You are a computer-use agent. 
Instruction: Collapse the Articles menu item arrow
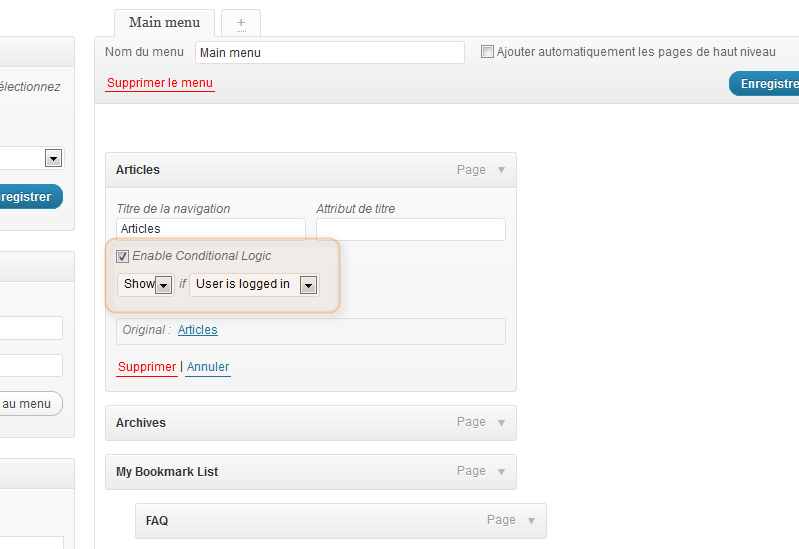(501, 170)
